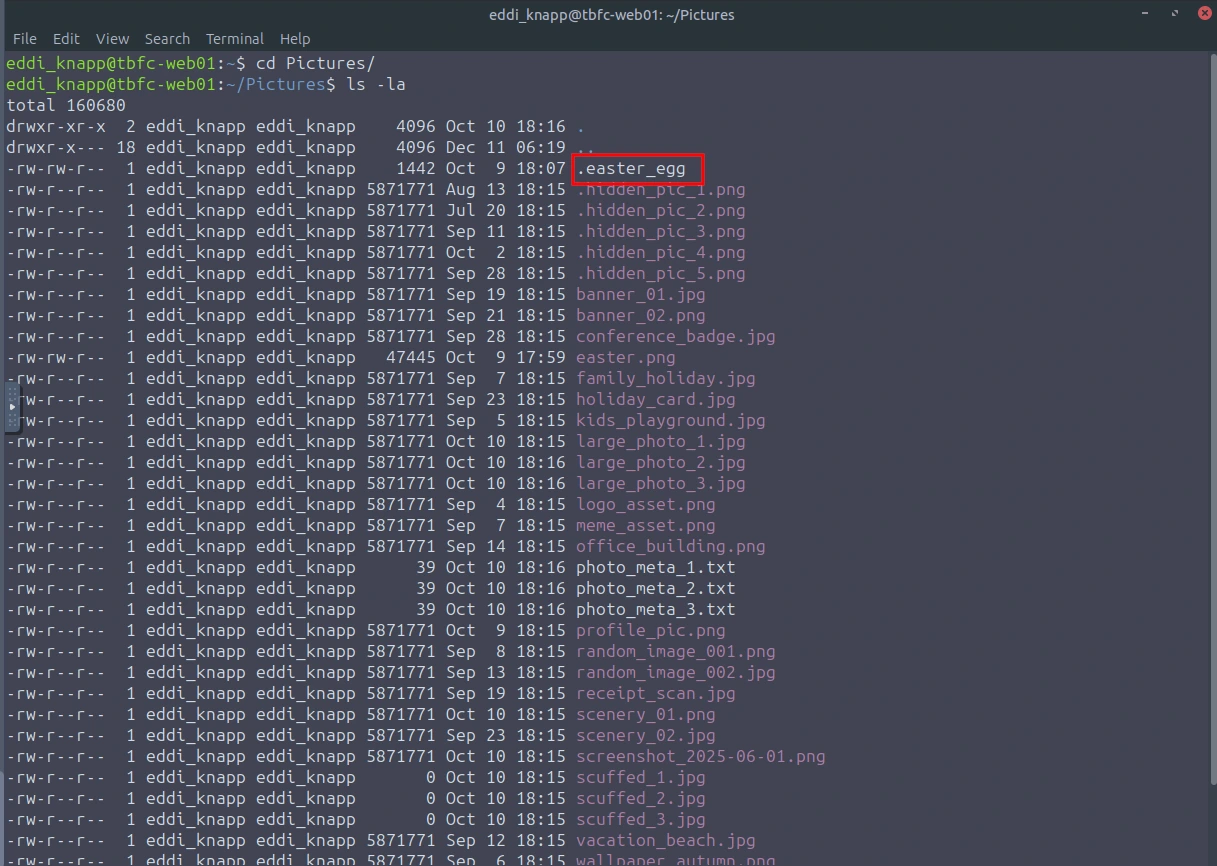Click the ls -la command text
Screen dimensions: 1217x866
375,84
